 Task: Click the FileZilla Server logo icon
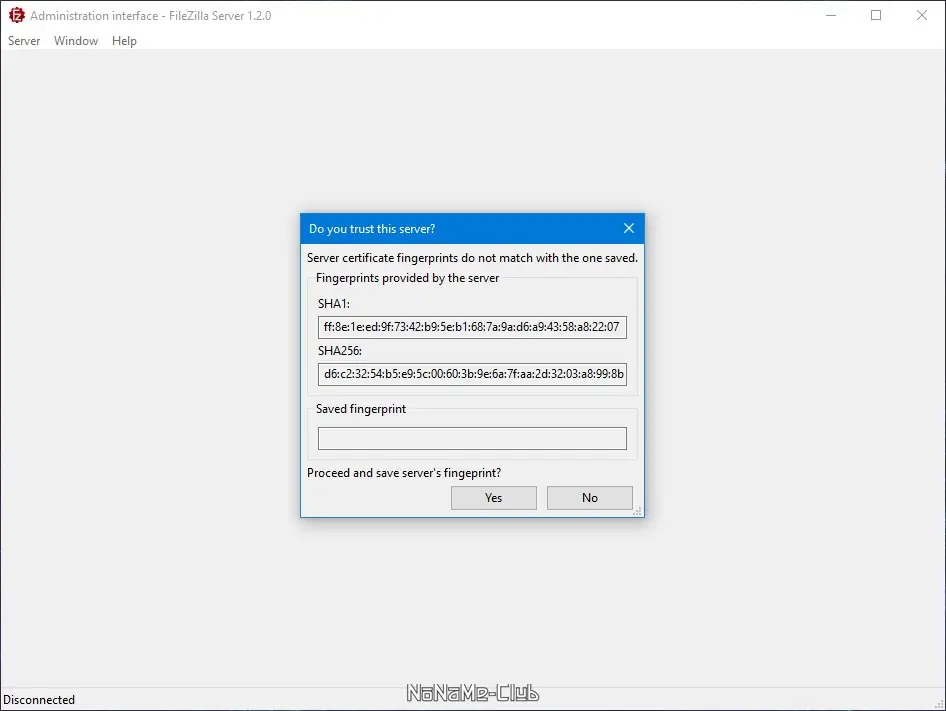(x=17, y=15)
